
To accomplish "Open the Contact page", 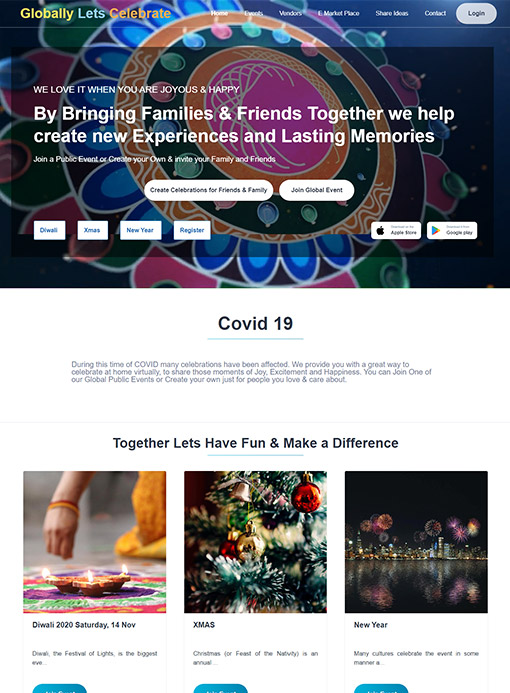I will pos(435,13).
